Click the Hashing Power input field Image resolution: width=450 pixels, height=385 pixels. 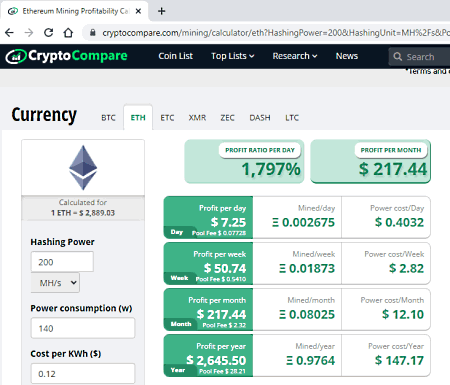tap(62, 262)
